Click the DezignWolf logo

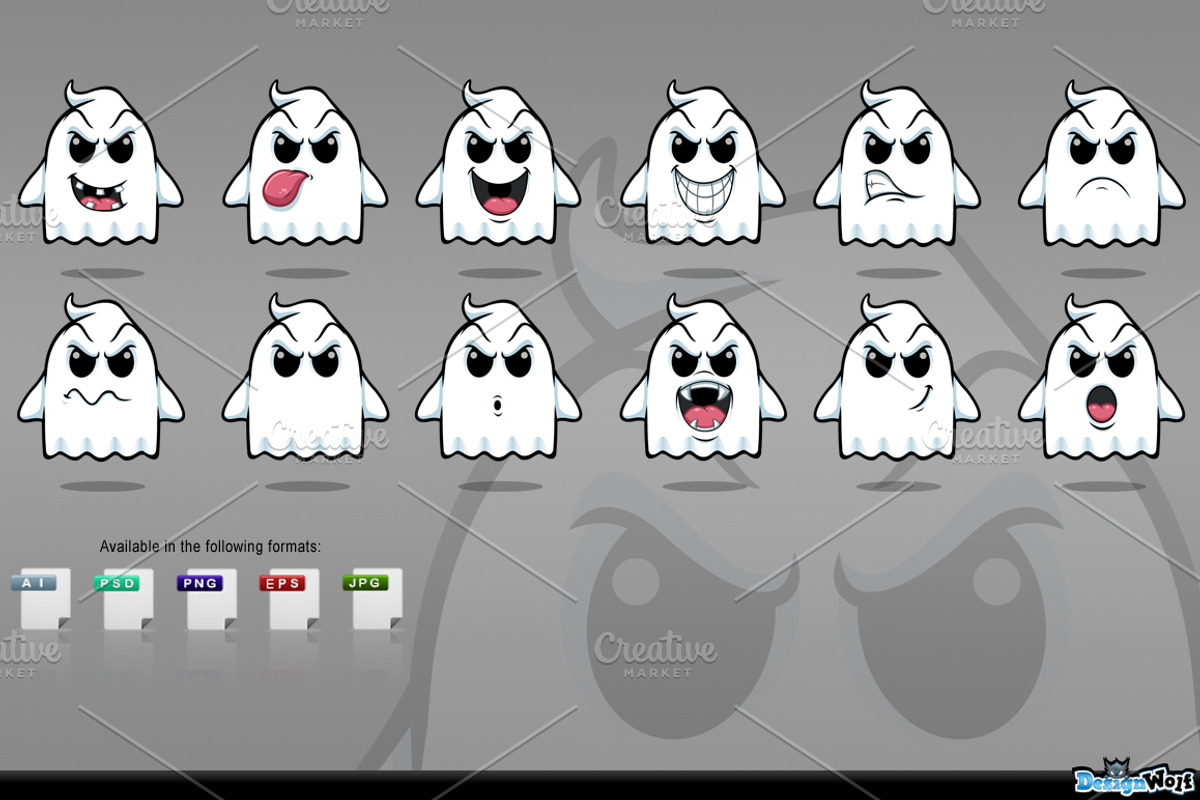click(x=1135, y=777)
